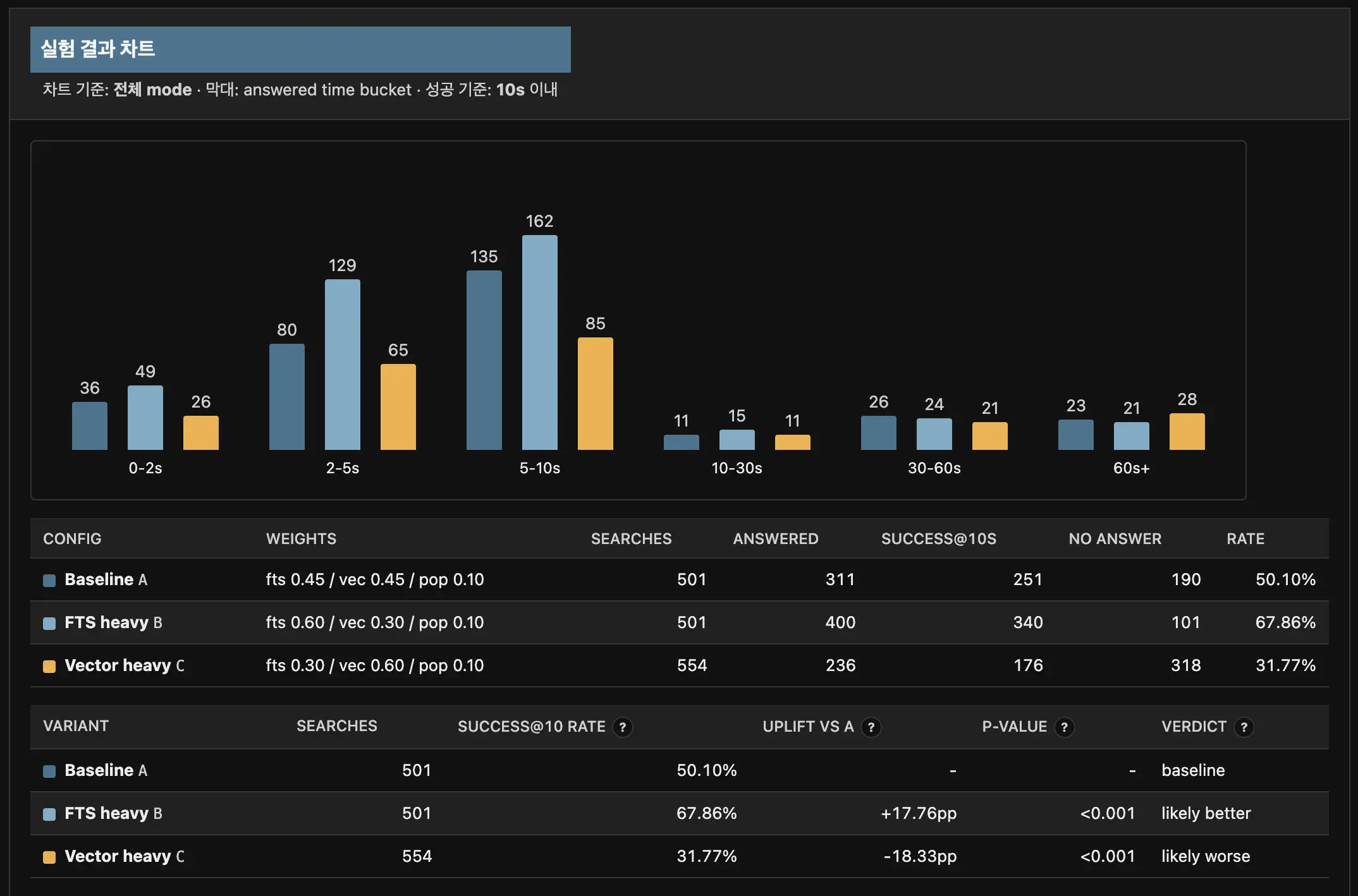Screen dimensions: 1358x896
Task: Select the orange bar valued 85 in 5-10s
Action: click(x=596, y=394)
